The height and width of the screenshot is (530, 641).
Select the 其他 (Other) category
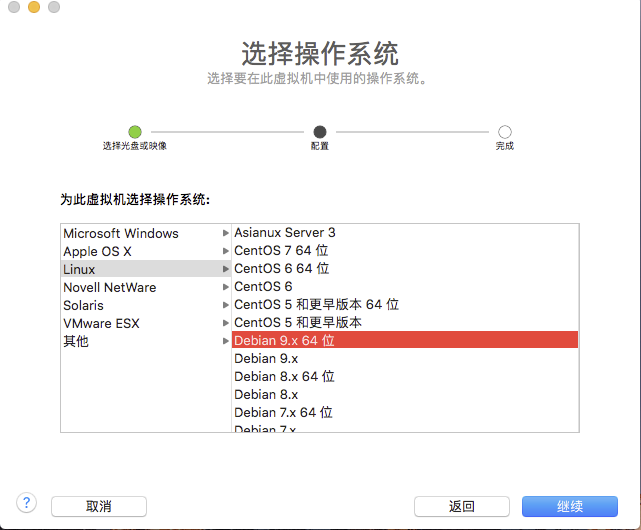[146, 341]
